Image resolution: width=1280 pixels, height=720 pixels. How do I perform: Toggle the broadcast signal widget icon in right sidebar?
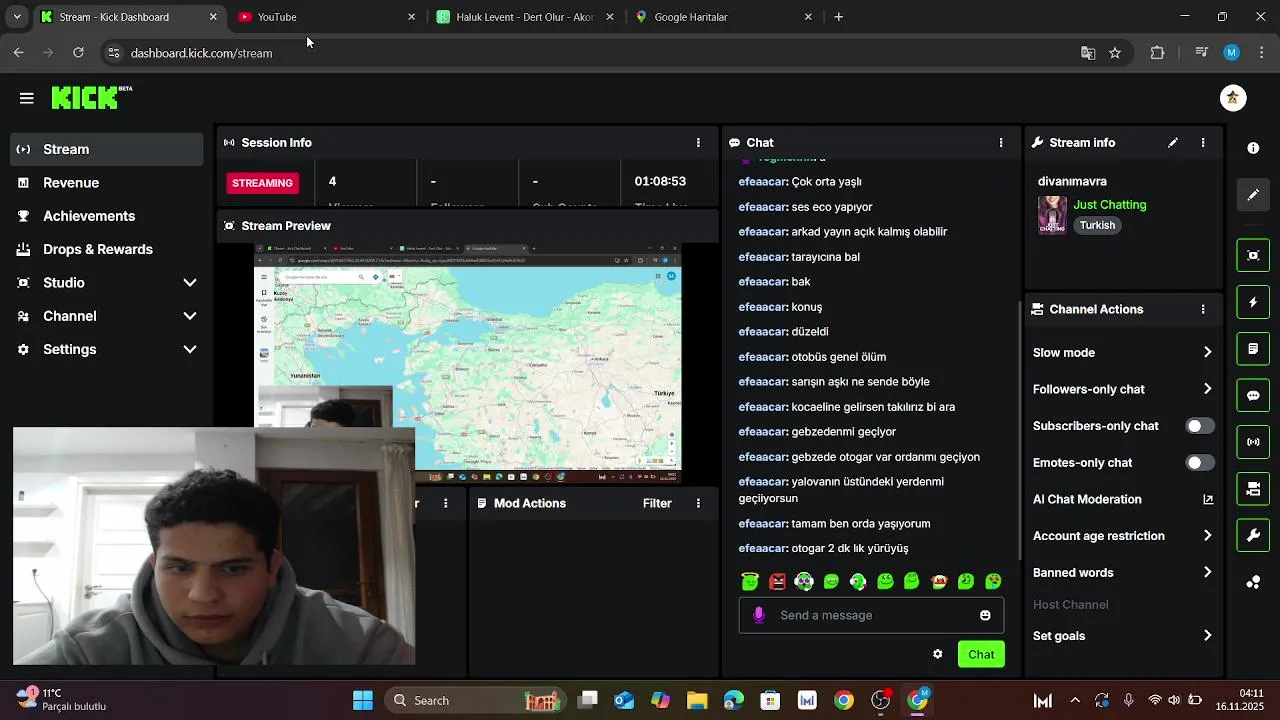[x=1253, y=442]
